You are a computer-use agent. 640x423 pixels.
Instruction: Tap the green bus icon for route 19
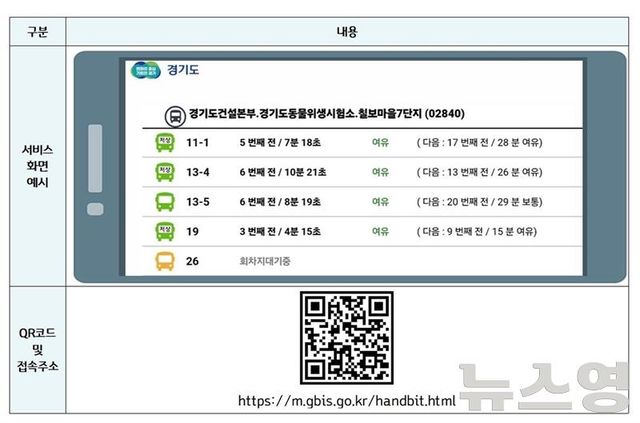[x=163, y=231]
